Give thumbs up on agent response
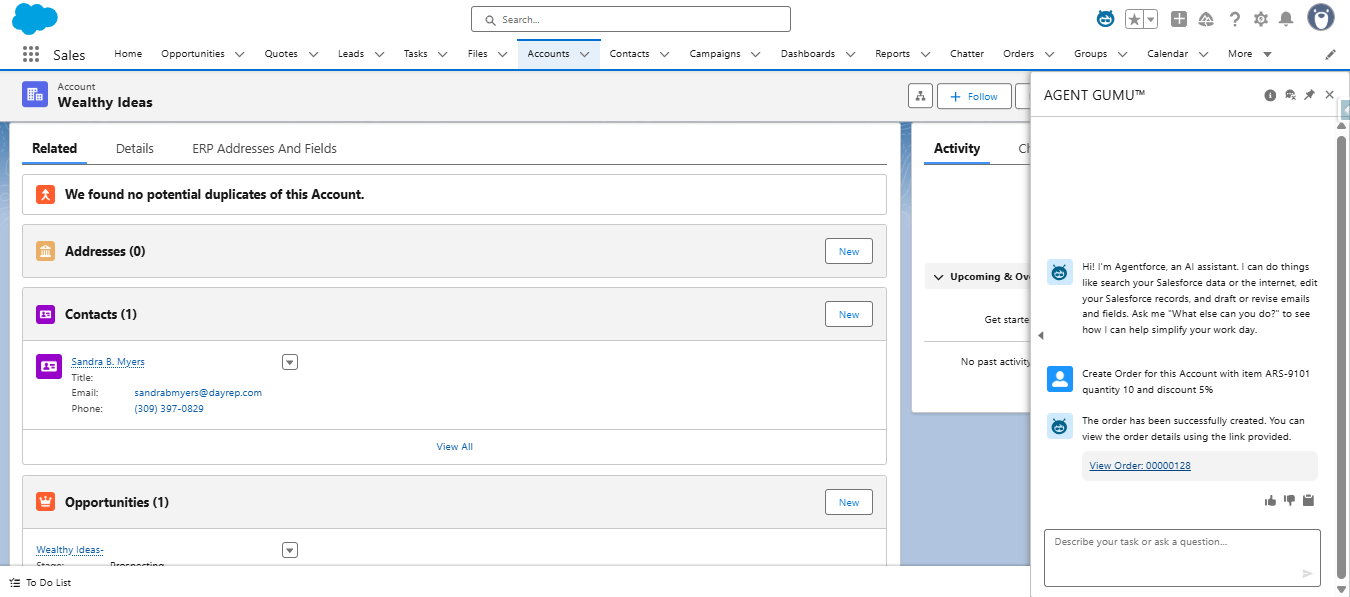 pos(1270,500)
